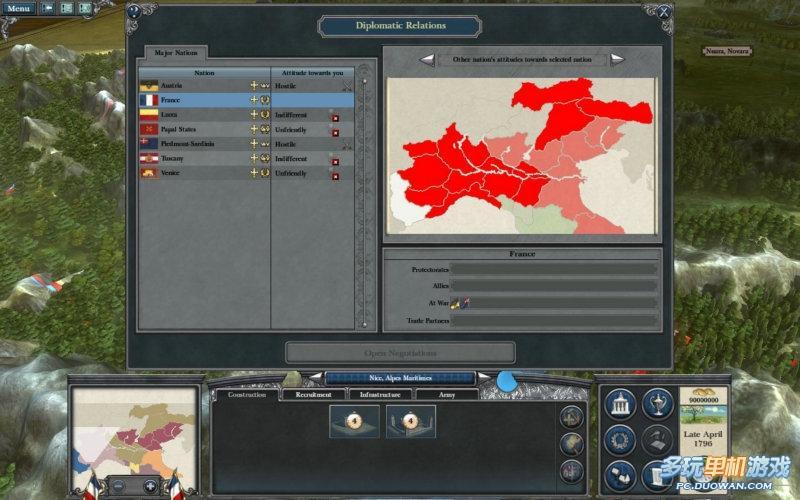Open the laurel wreath diplomacy button

click(620, 440)
